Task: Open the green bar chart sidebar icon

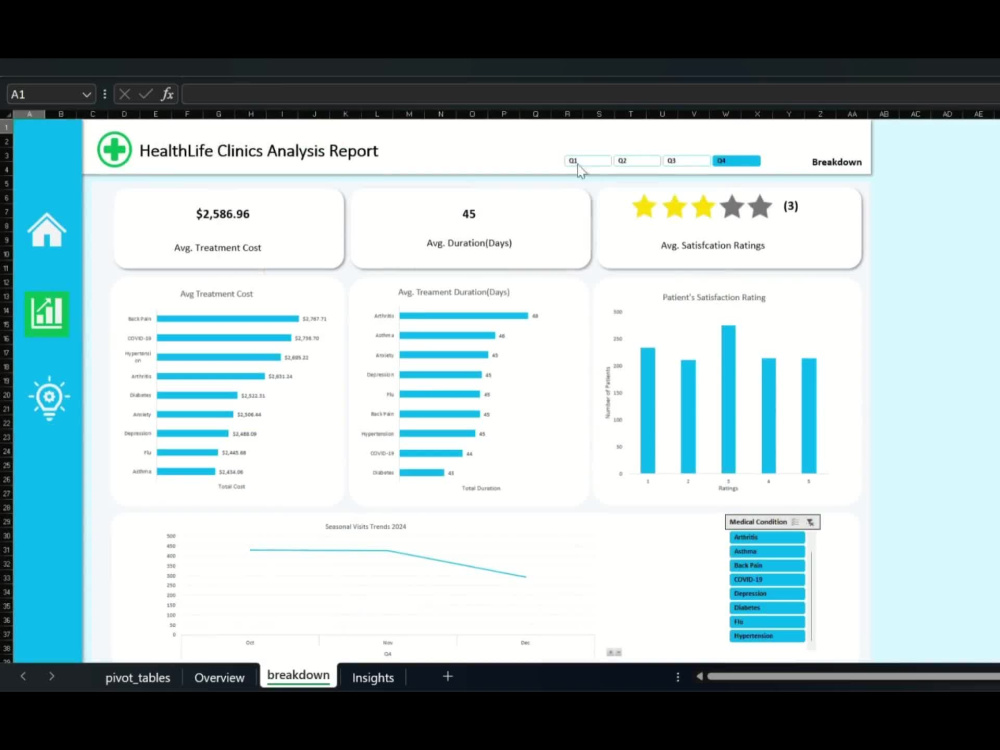Action: click(x=47, y=314)
